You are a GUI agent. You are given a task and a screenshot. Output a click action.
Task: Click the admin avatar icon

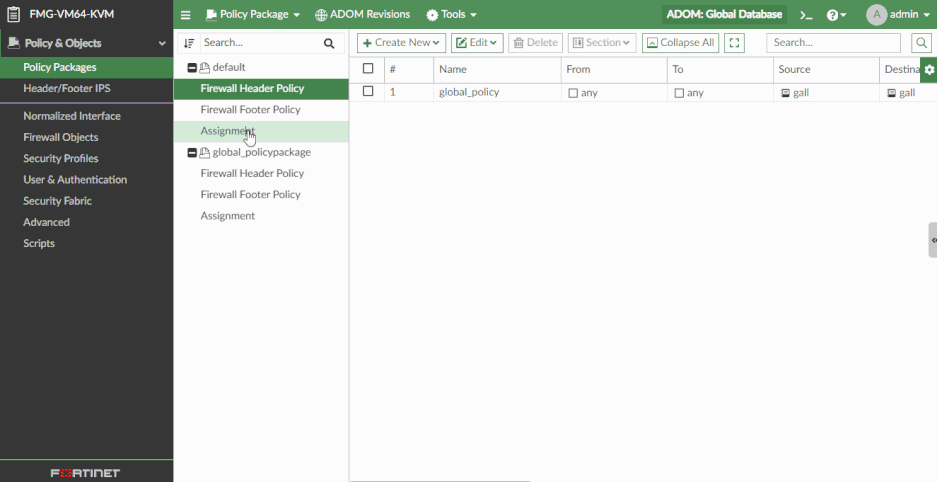click(876, 15)
